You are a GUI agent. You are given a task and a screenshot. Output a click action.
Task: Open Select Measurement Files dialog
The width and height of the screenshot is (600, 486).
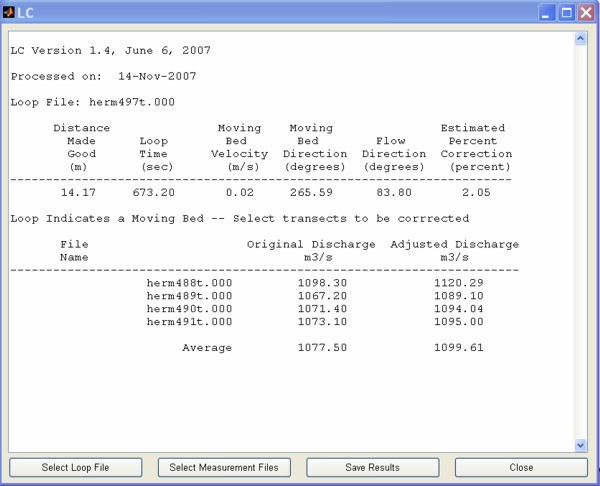224,467
